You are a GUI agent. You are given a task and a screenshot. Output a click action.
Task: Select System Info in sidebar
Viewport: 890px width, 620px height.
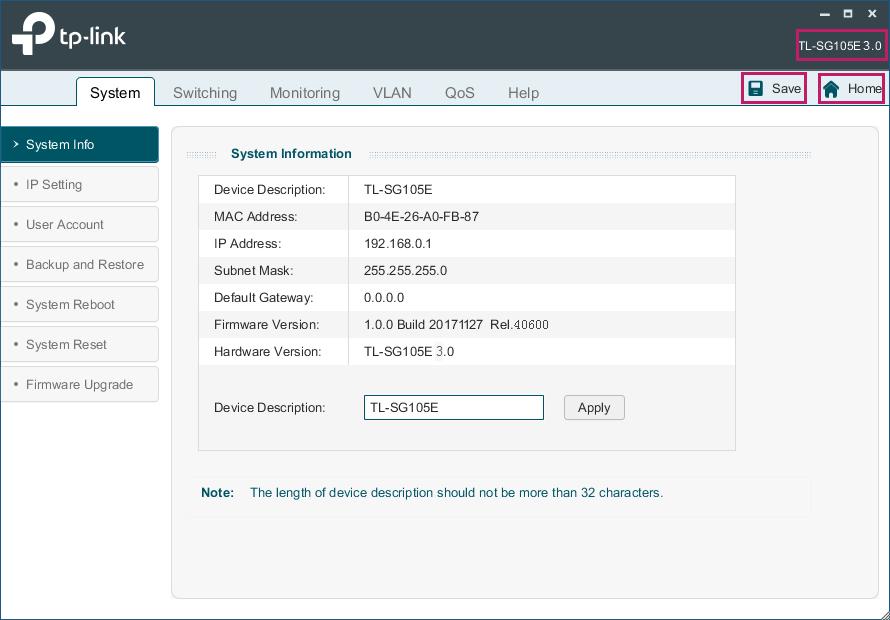(79, 144)
